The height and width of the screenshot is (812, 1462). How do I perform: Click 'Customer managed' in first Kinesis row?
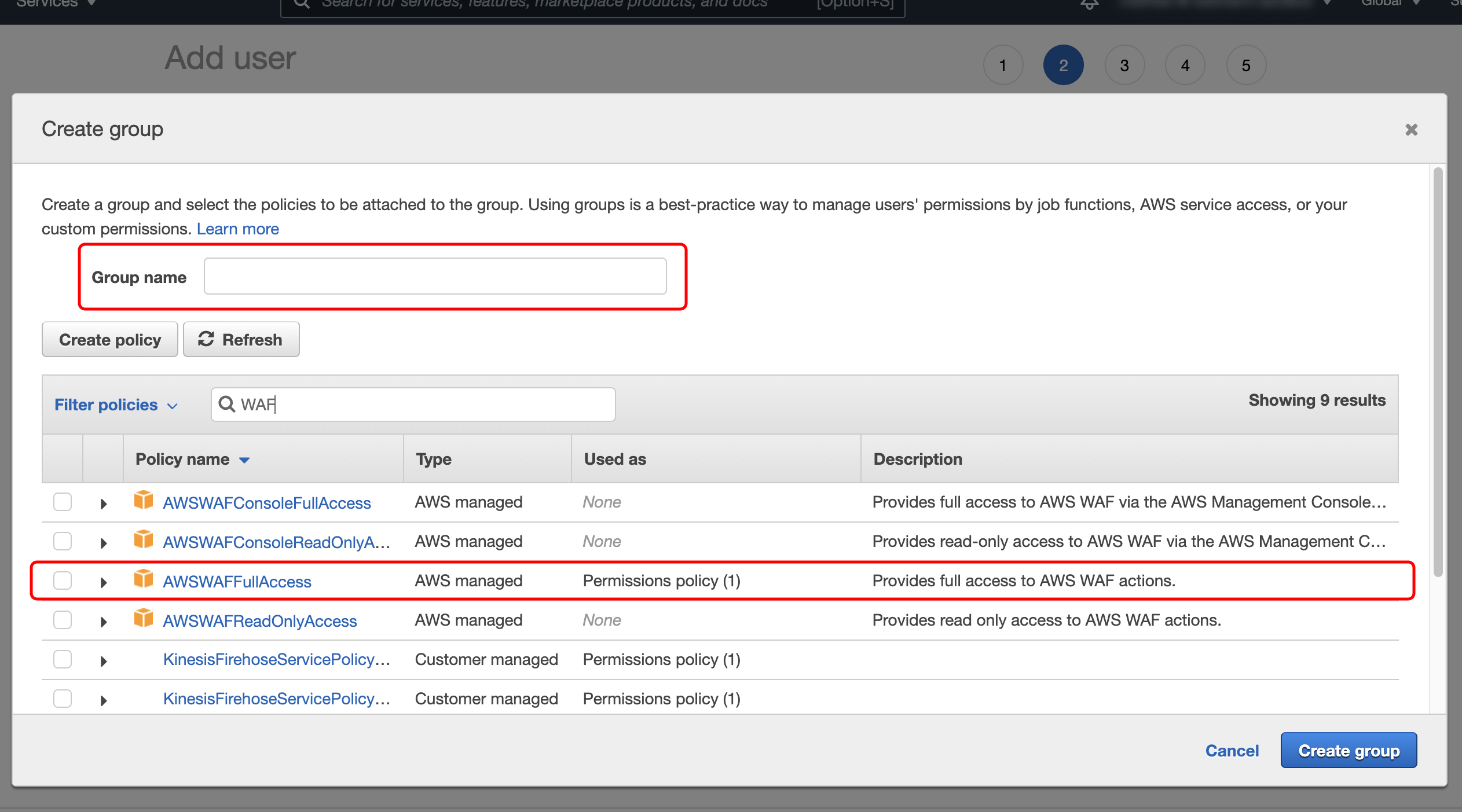point(486,659)
